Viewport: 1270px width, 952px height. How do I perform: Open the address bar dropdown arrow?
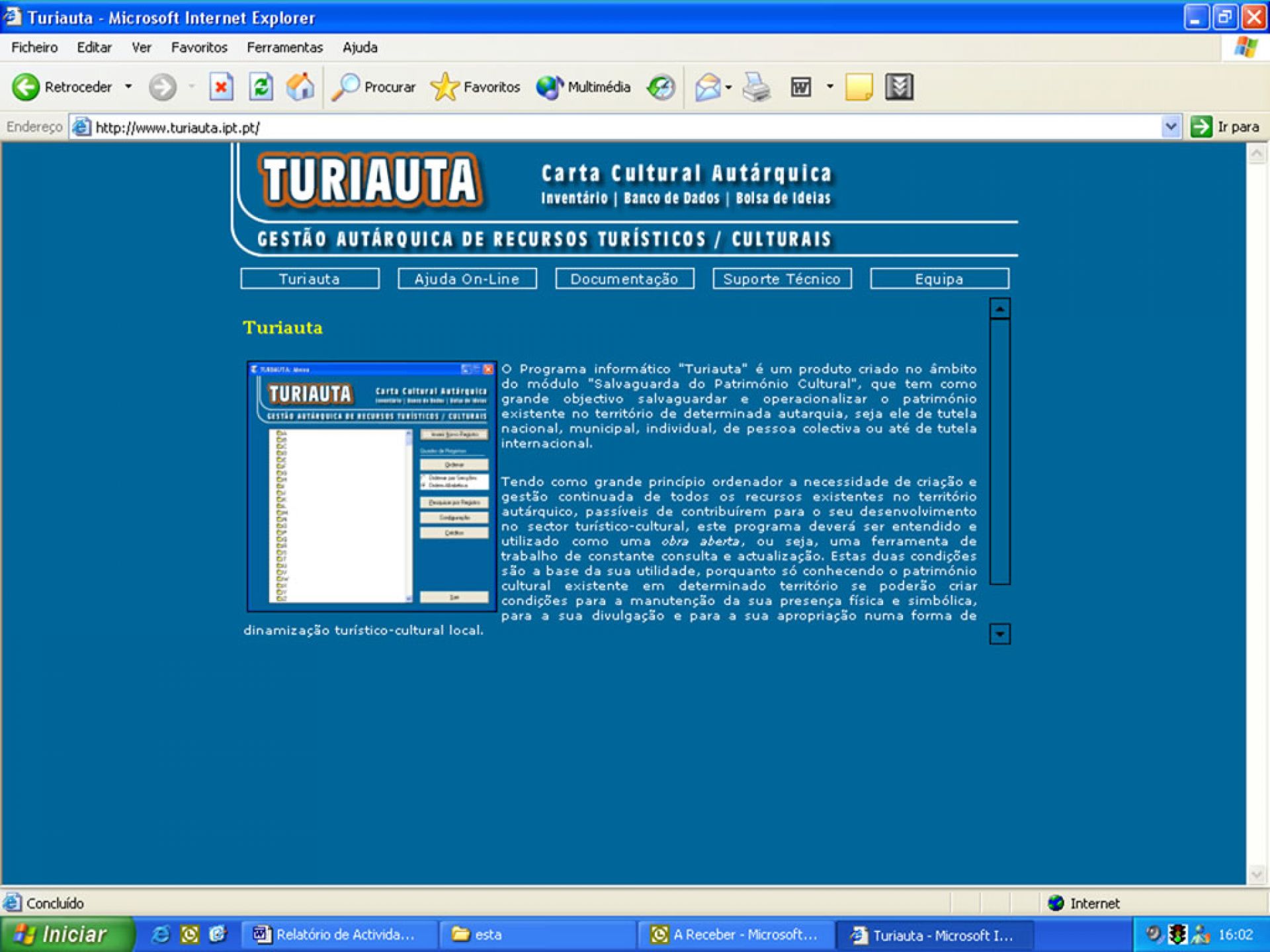(1170, 126)
